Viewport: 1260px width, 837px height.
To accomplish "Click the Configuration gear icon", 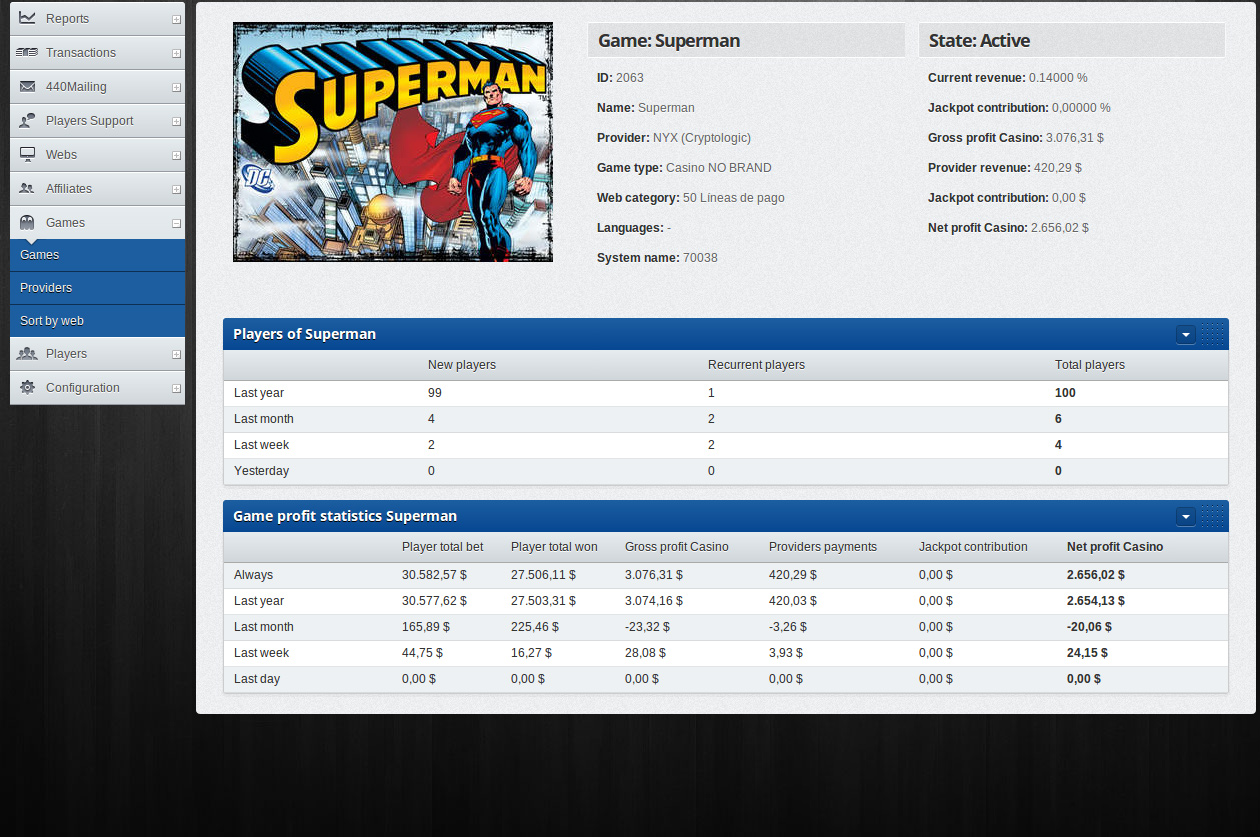I will pos(27,387).
